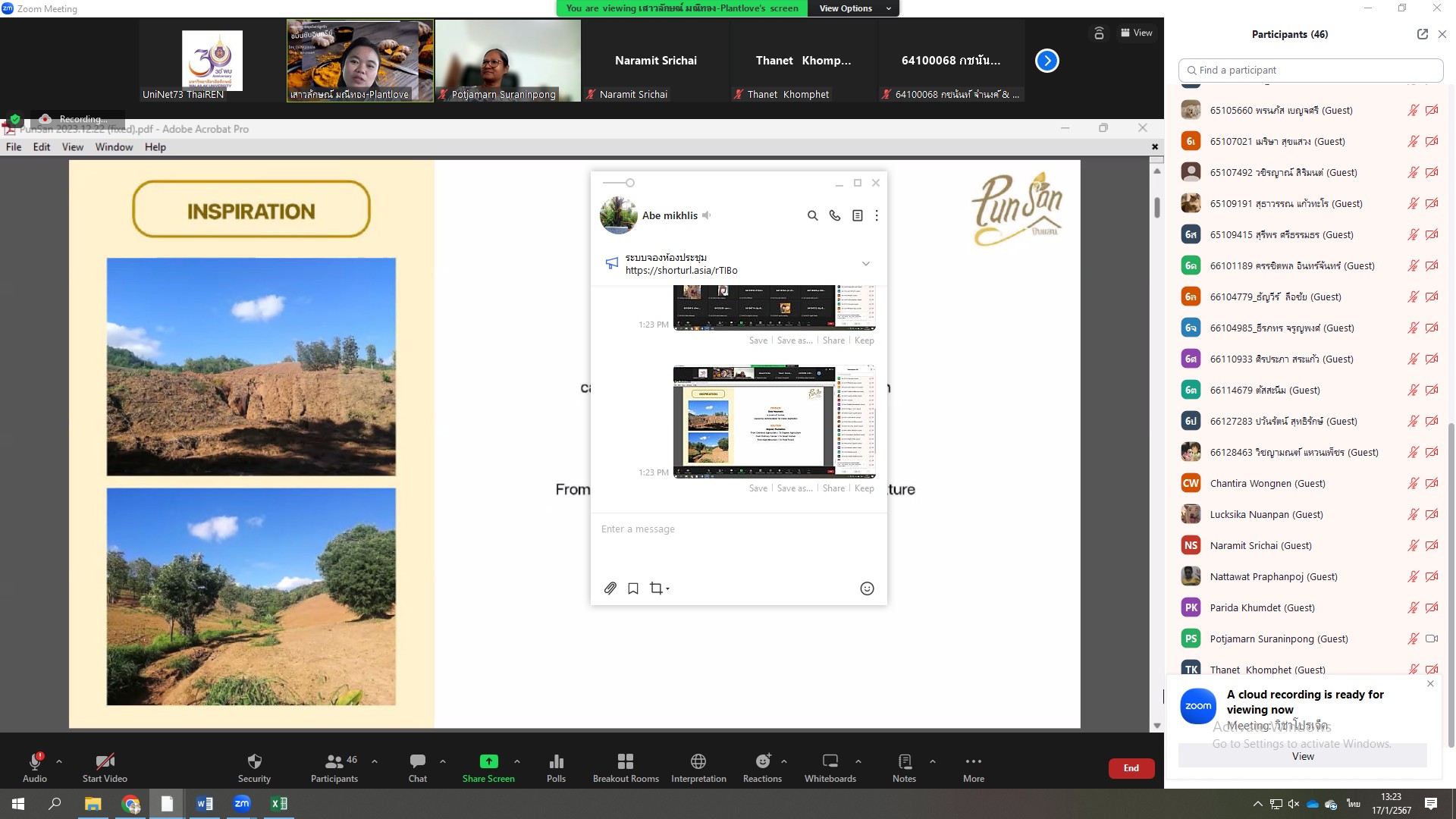Click the red End button
The height and width of the screenshot is (819, 1456).
[x=1131, y=768]
